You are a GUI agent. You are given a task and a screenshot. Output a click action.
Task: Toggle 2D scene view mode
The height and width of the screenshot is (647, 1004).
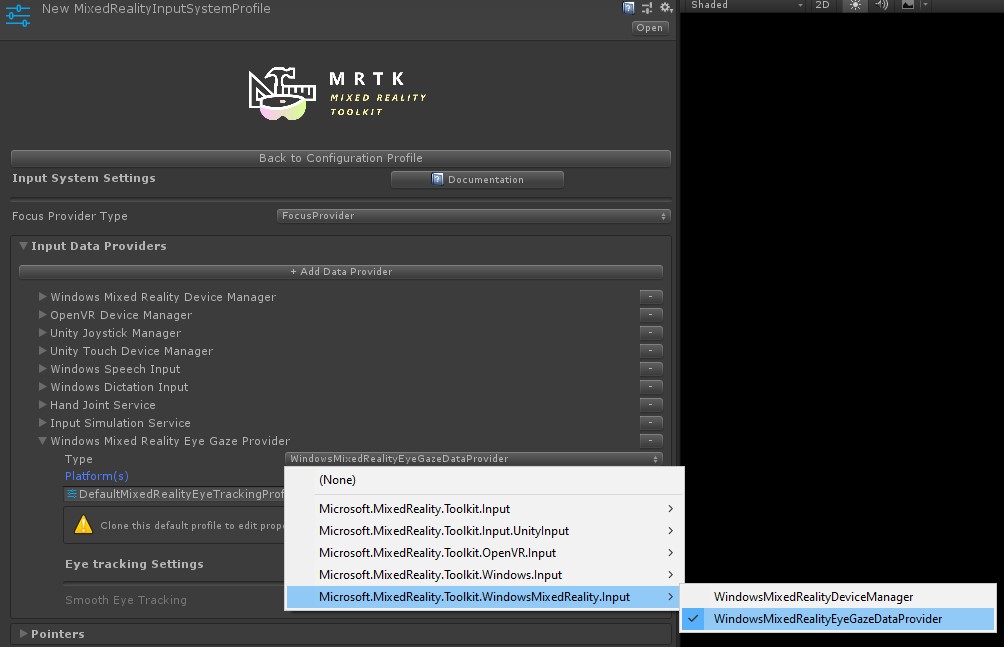click(x=822, y=5)
